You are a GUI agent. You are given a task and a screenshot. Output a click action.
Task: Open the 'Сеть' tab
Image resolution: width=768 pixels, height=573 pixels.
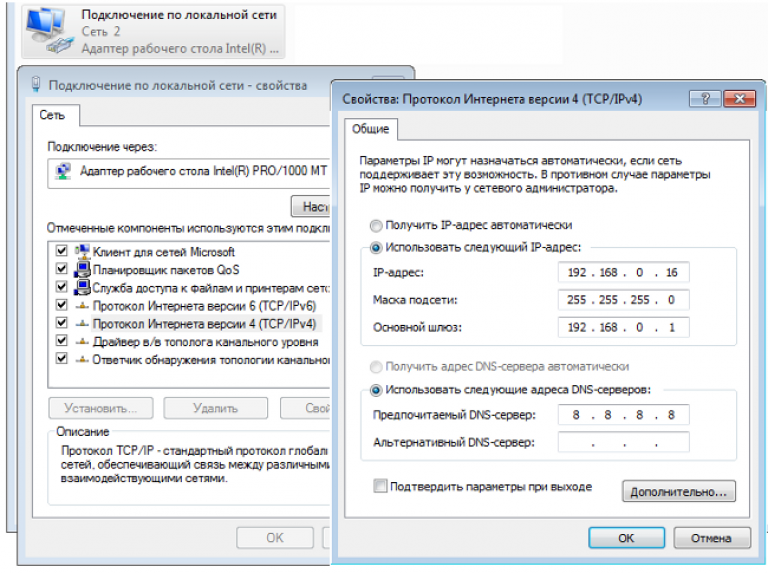[x=52, y=115]
